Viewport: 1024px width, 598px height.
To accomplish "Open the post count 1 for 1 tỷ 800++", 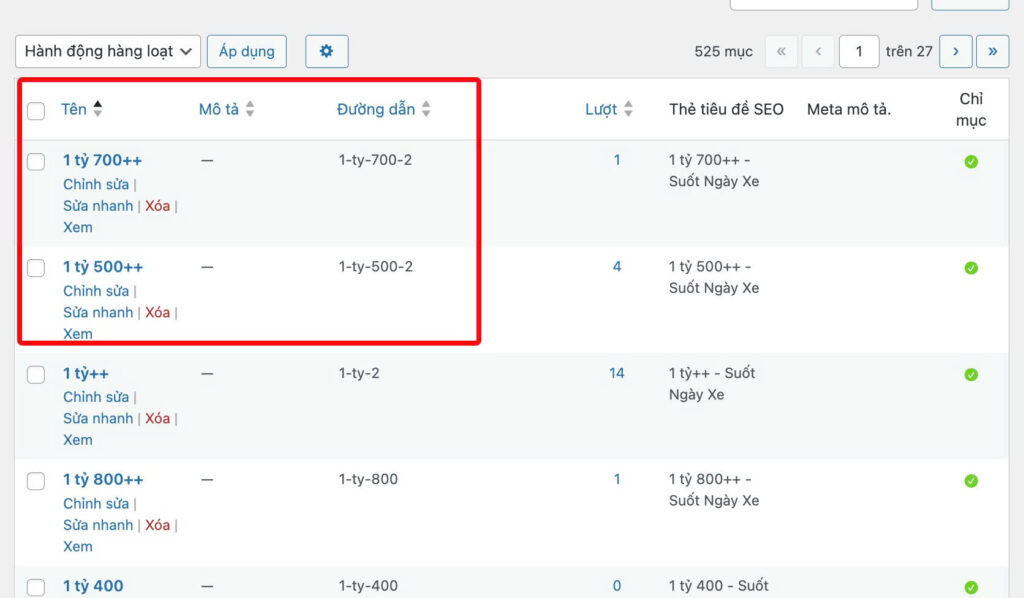I will coord(617,479).
